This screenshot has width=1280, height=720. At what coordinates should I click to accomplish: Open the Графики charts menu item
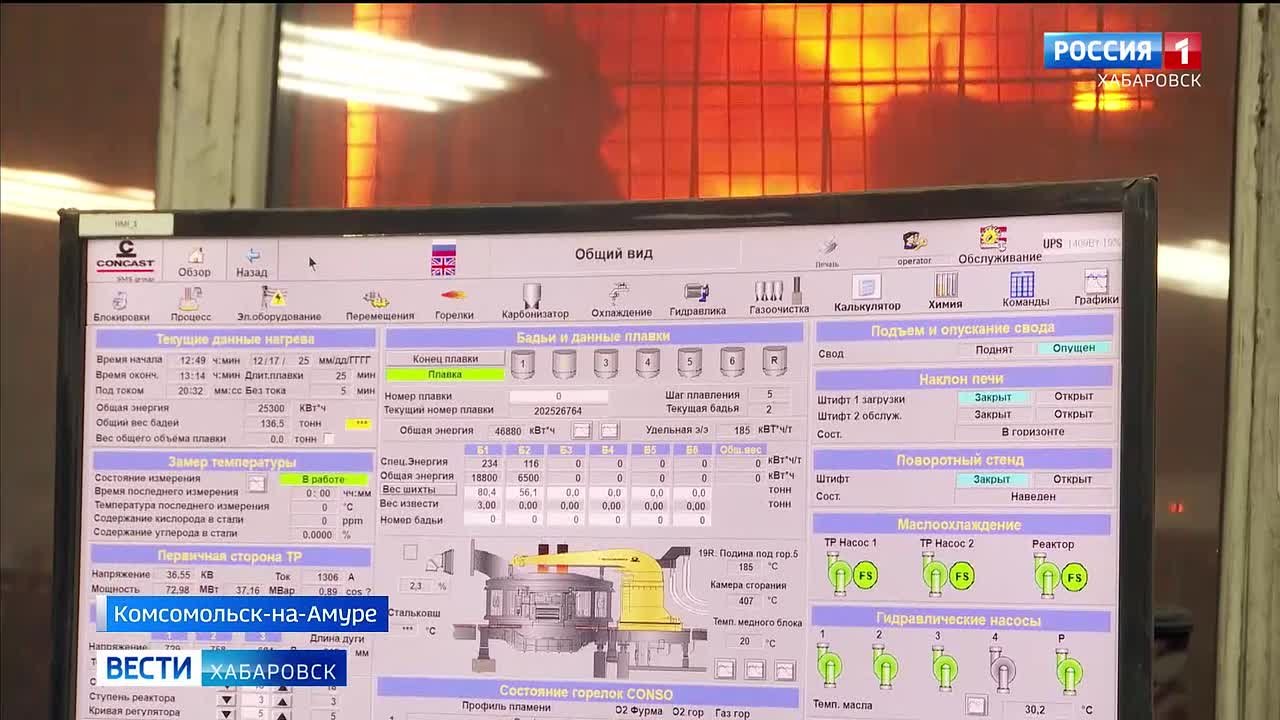1096,287
